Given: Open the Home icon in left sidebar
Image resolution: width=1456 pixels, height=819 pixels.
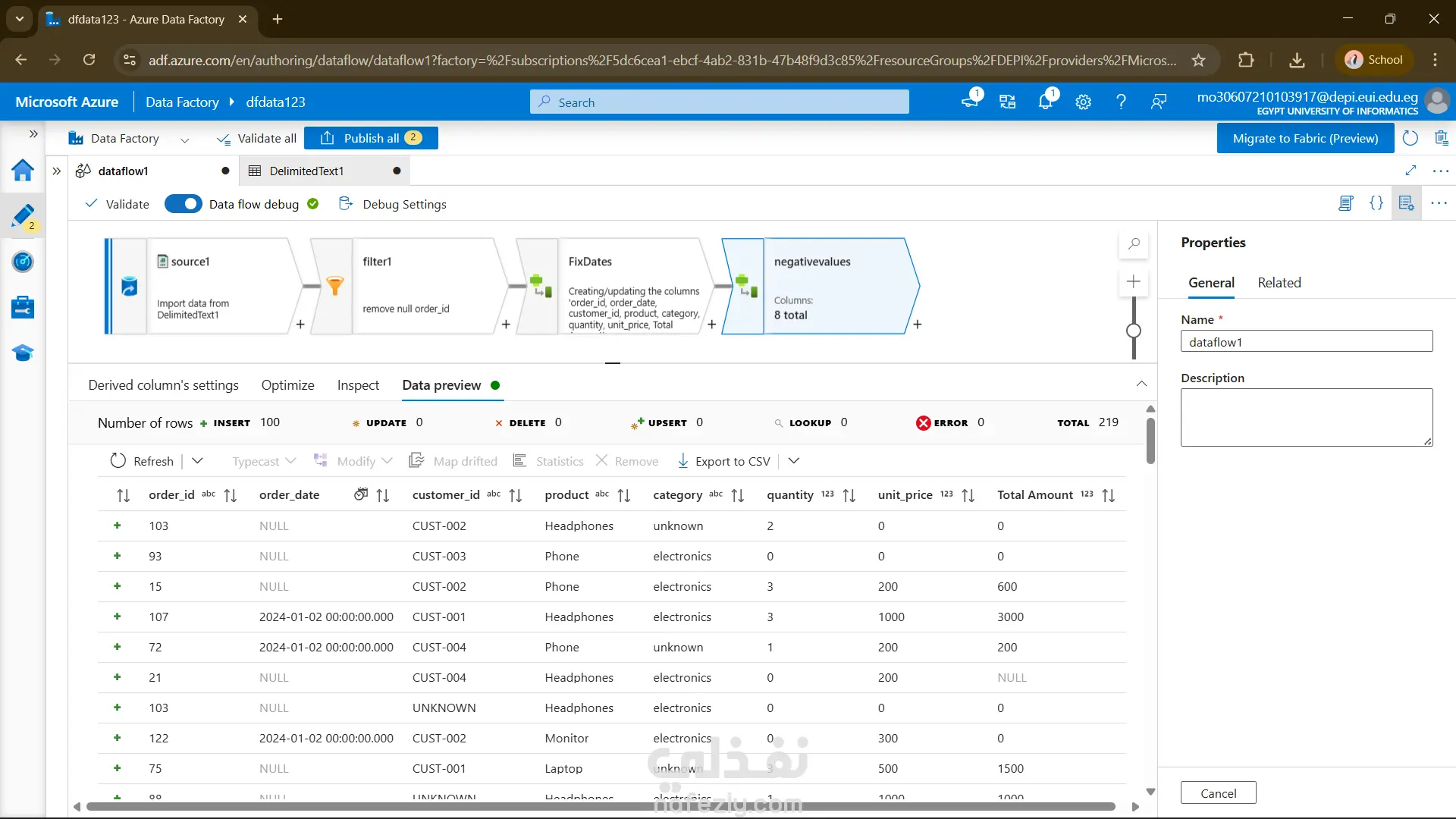Looking at the screenshot, I should [23, 171].
